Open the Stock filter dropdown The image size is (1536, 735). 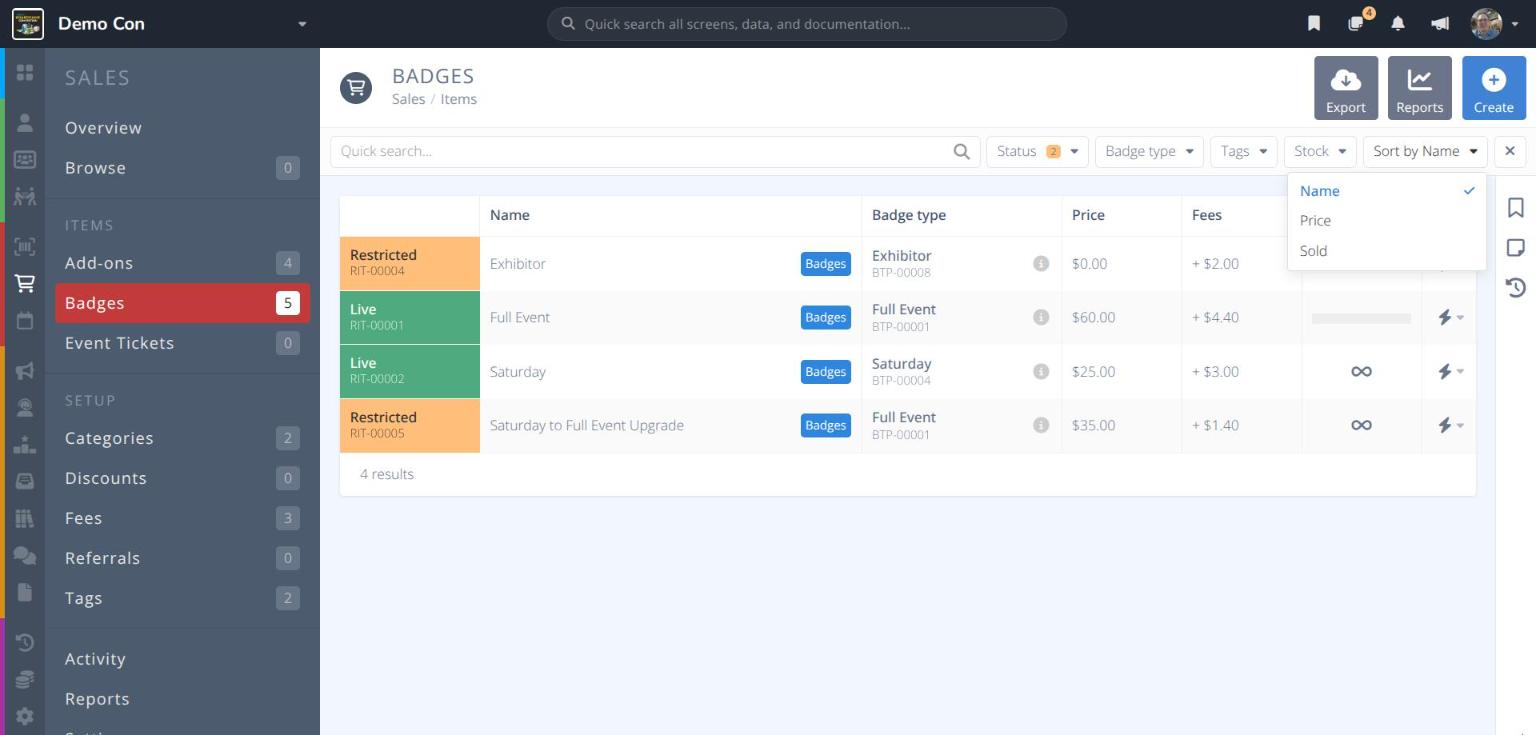tap(1320, 152)
